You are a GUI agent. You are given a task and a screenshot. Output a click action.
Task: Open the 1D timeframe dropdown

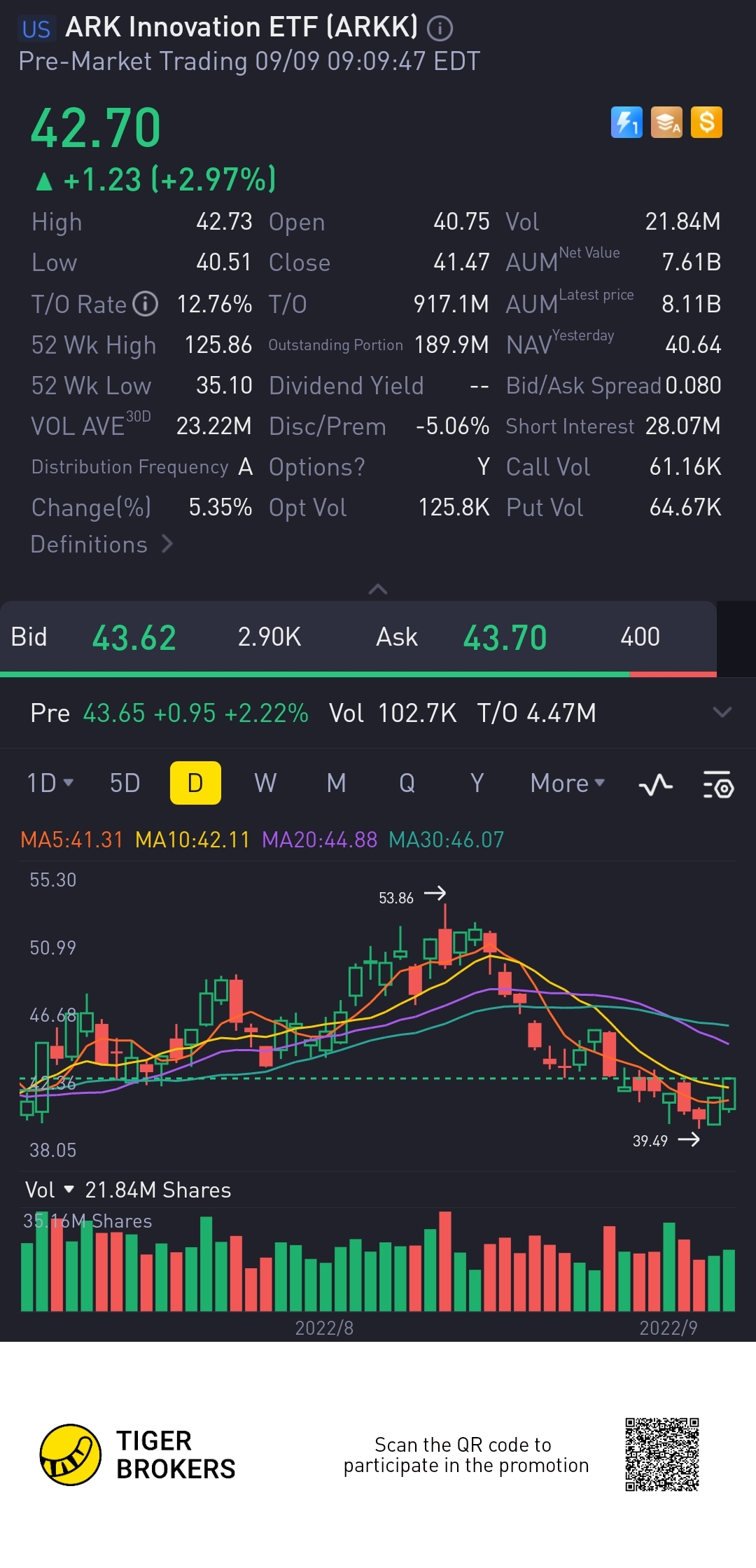(50, 783)
